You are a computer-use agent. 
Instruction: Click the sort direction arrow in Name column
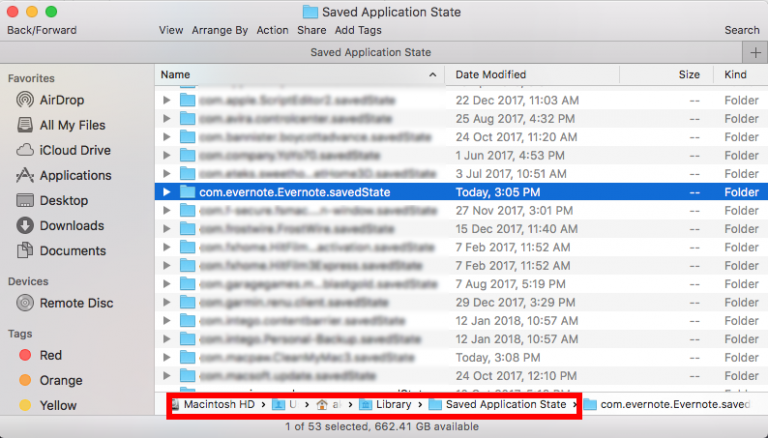click(432, 74)
